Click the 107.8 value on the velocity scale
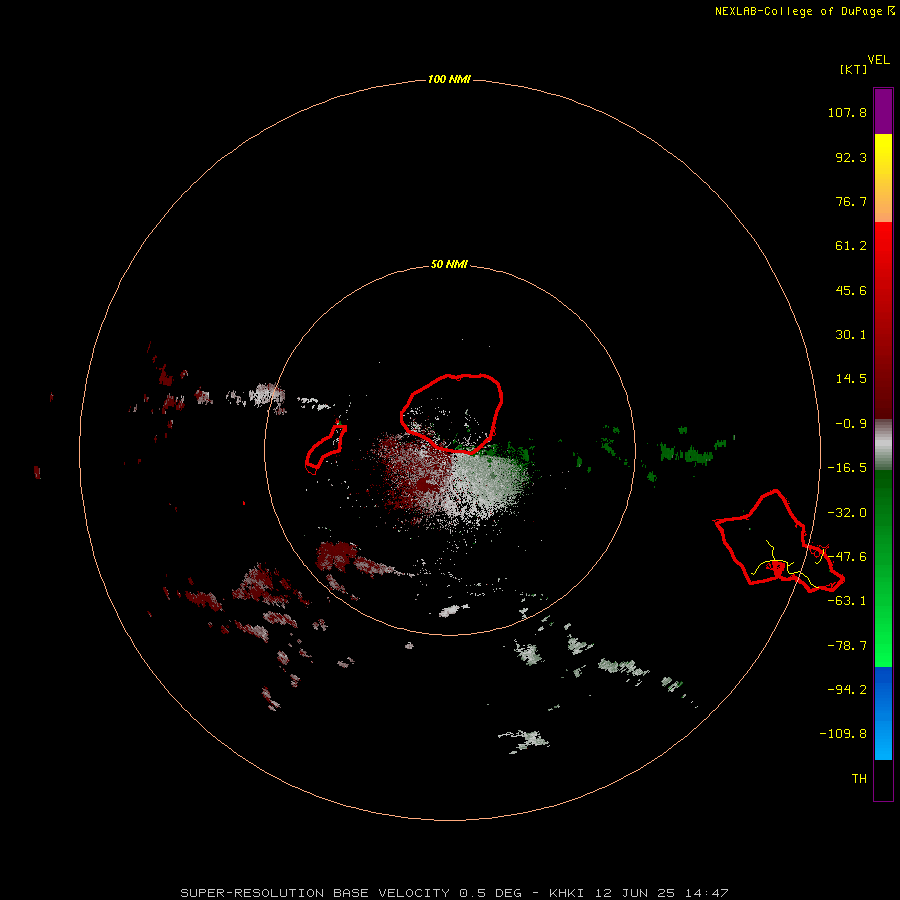The image size is (900, 900). (x=847, y=112)
